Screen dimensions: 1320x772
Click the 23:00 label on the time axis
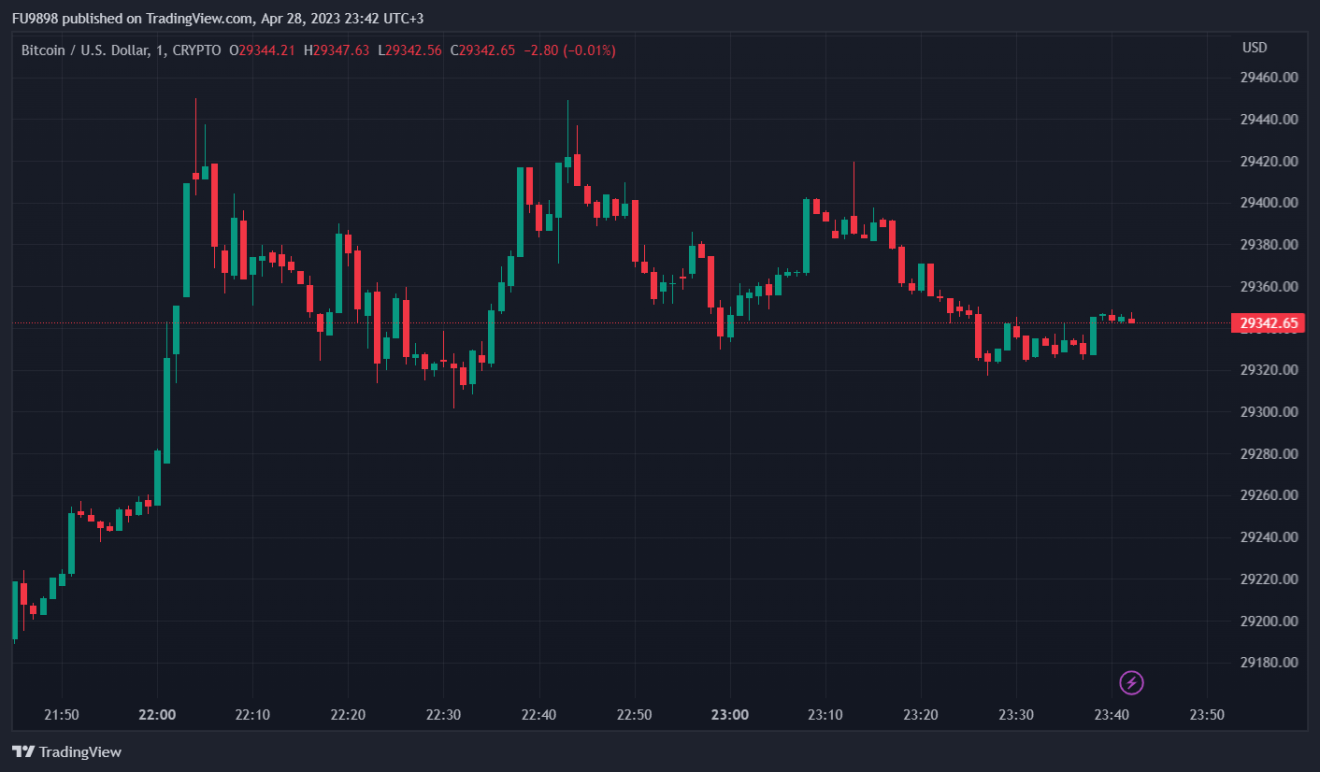[x=729, y=715]
